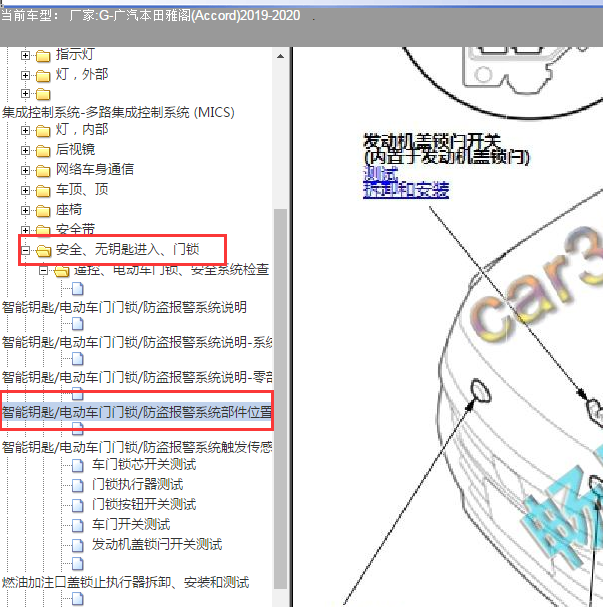Click the 灯，外部 folder icon
The height and width of the screenshot is (607, 603).
coord(43,76)
